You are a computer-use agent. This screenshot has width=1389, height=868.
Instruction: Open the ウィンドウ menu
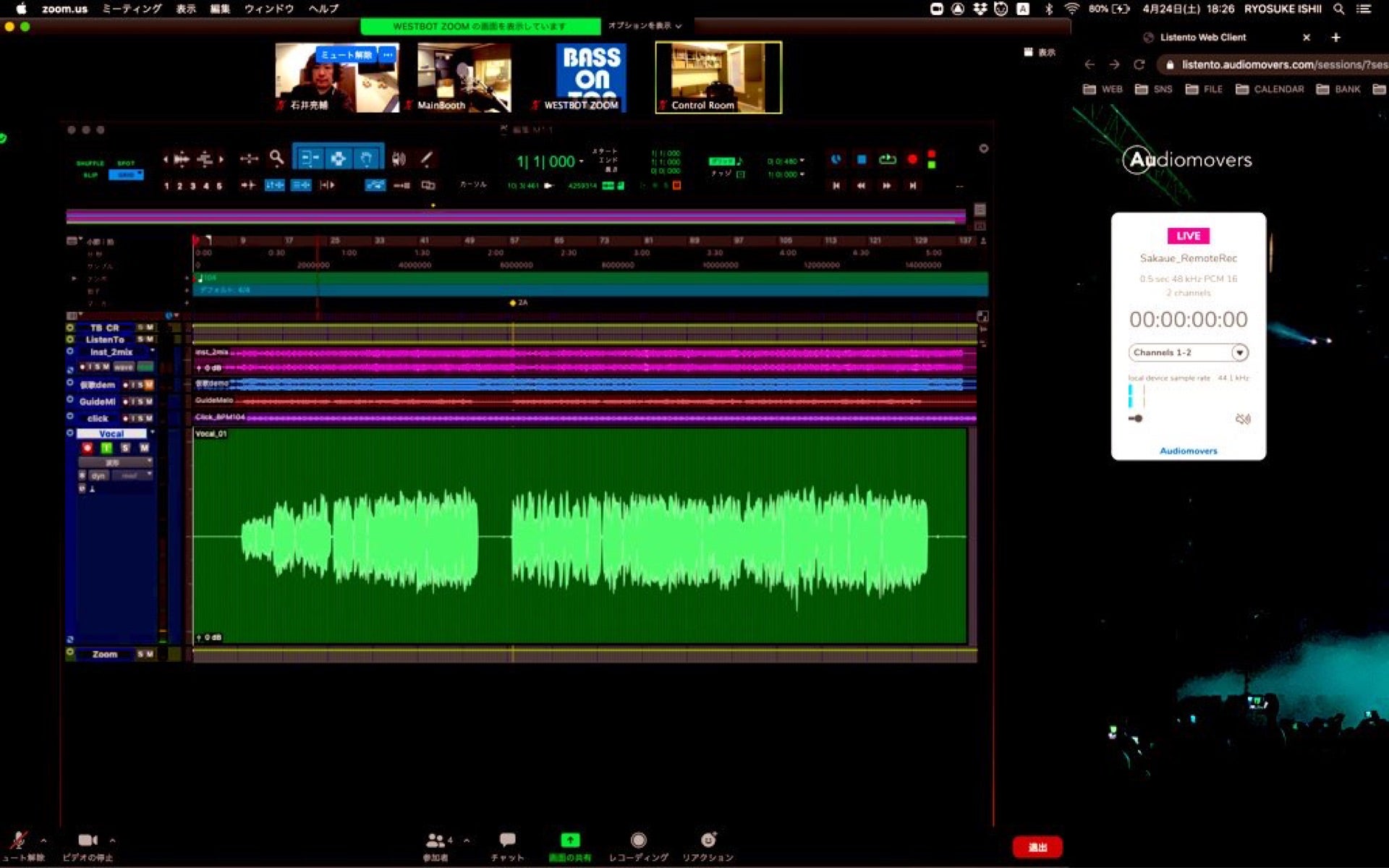coord(269,9)
